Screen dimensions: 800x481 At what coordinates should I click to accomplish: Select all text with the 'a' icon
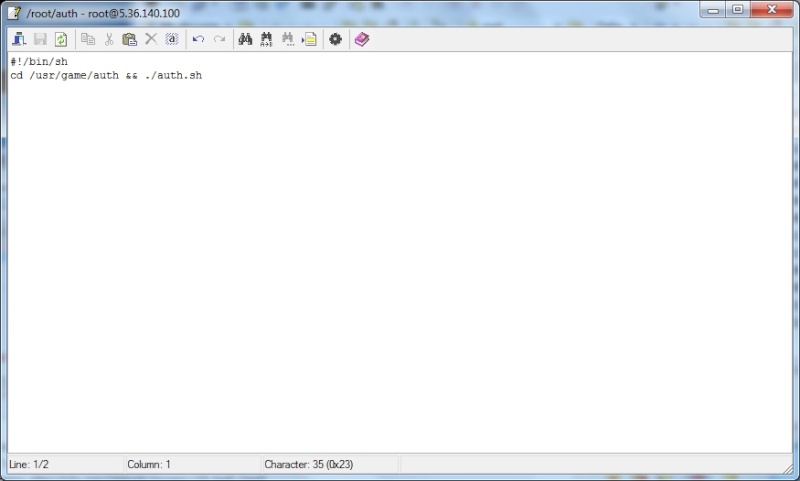tap(172, 39)
